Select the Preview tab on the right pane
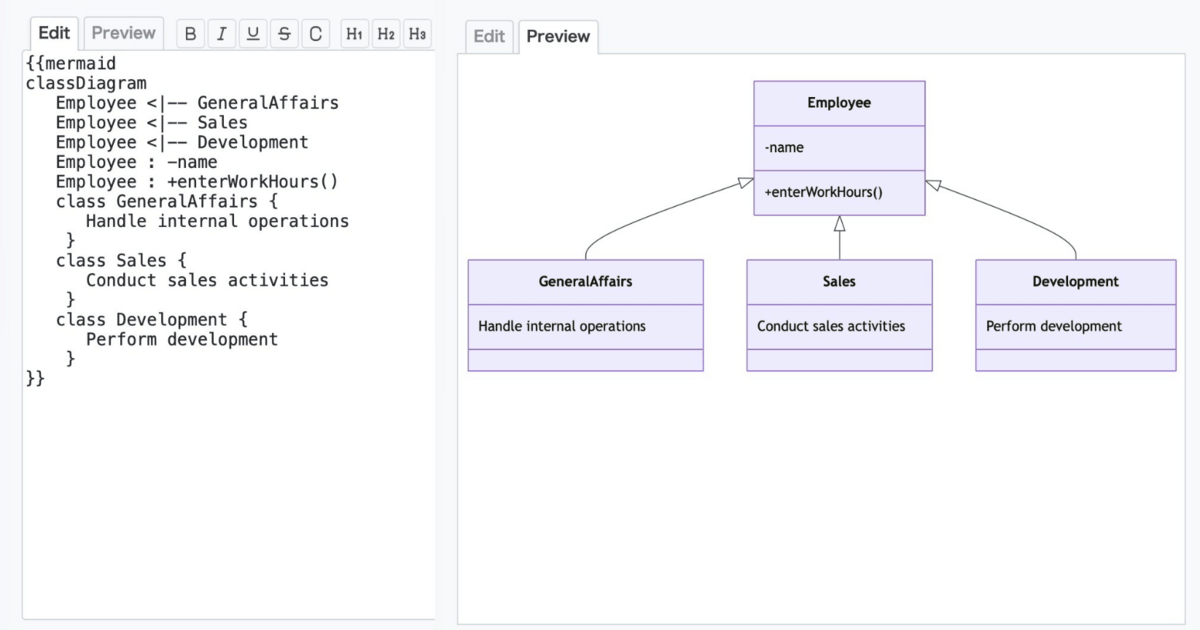The height and width of the screenshot is (630, 1200). [x=558, y=37]
